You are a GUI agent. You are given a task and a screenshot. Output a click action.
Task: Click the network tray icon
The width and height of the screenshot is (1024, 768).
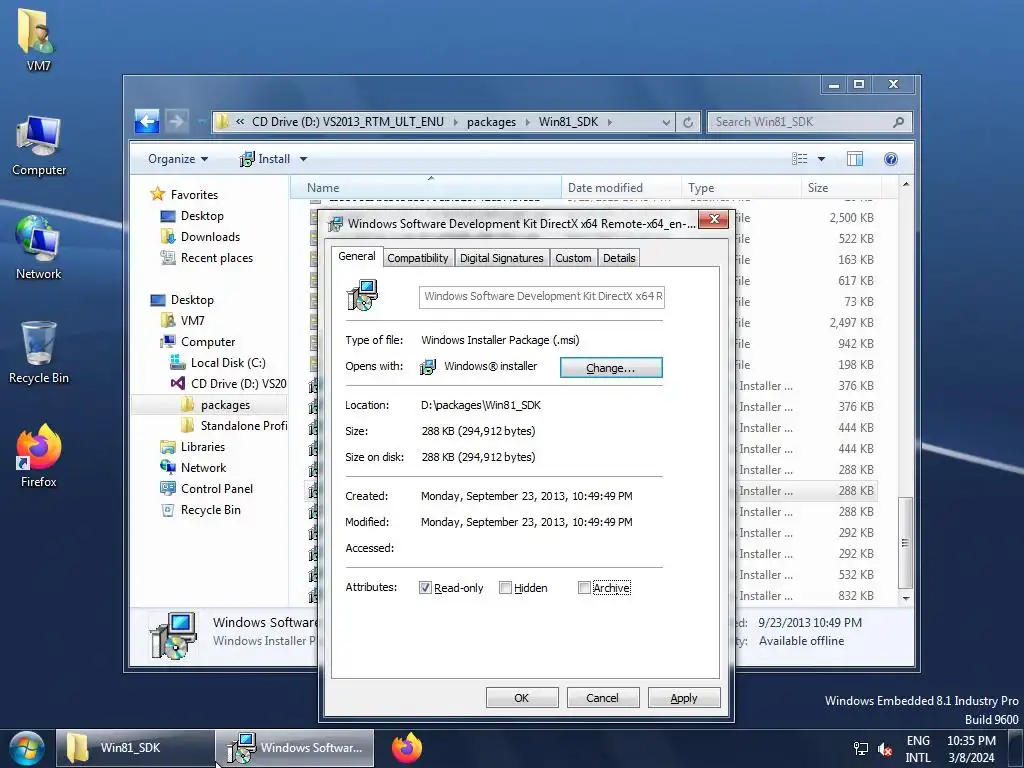point(861,749)
